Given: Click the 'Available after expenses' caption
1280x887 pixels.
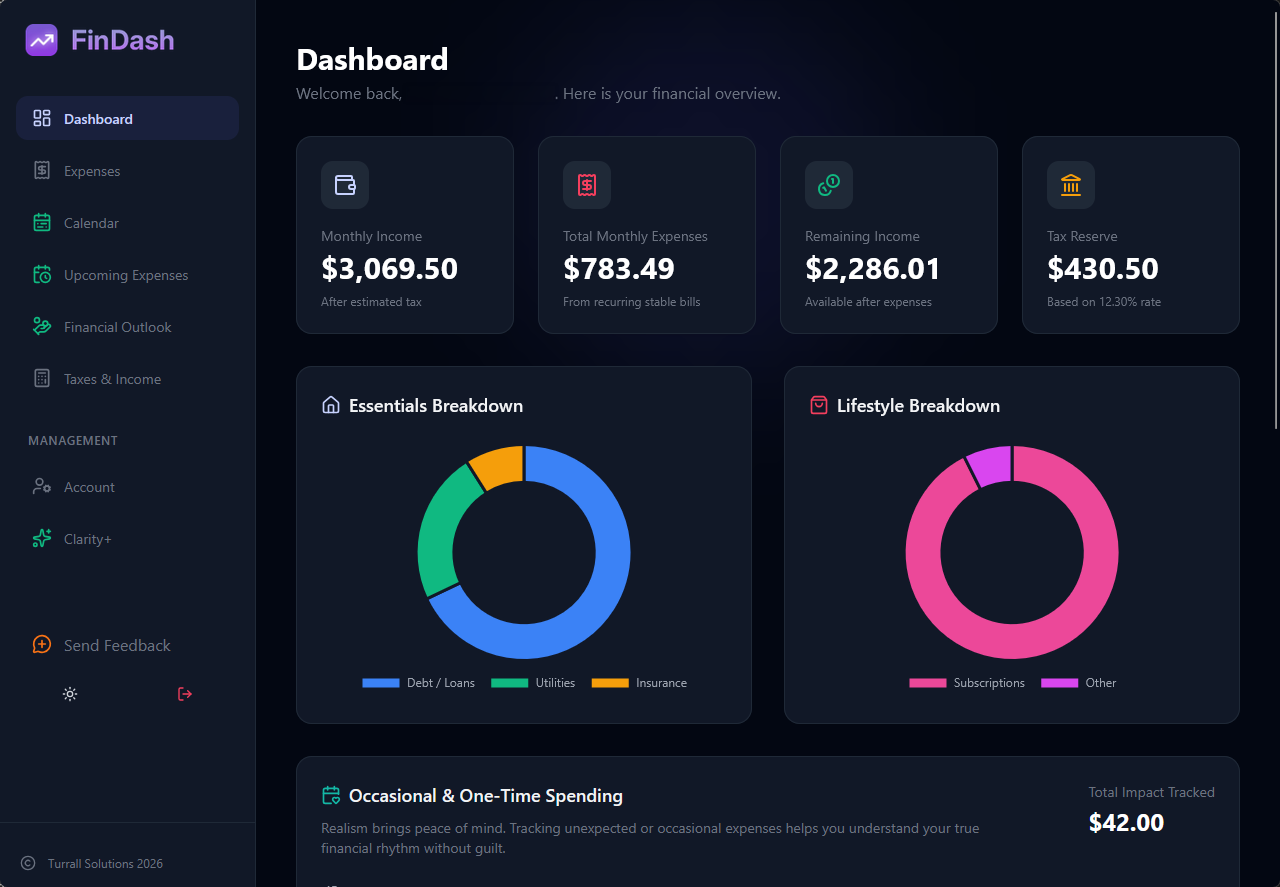Looking at the screenshot, I should coord(868,302).
